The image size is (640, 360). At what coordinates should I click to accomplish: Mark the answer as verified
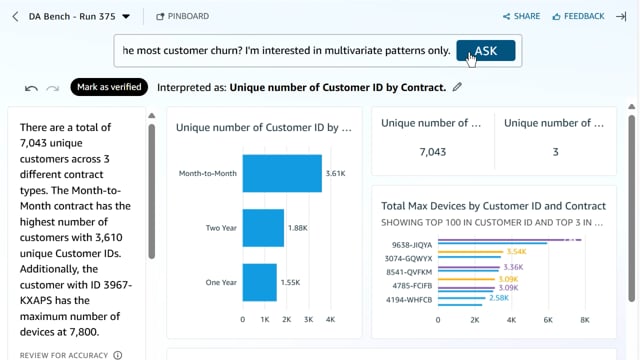tap(109, 87)
